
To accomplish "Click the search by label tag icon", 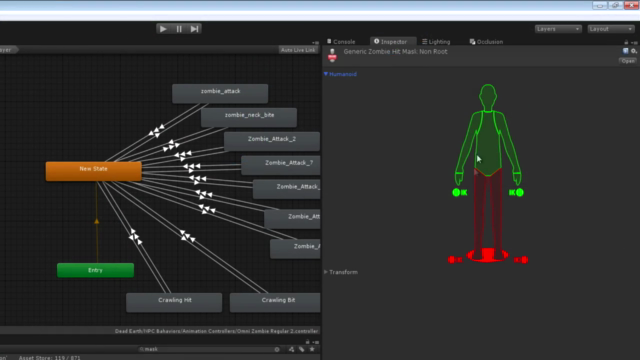I will (302, 349).
